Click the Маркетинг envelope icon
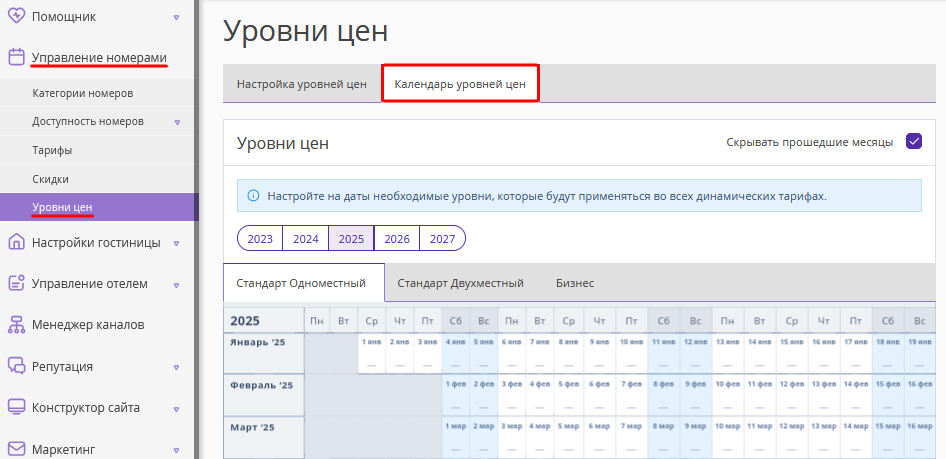 [x=16, y=449]
